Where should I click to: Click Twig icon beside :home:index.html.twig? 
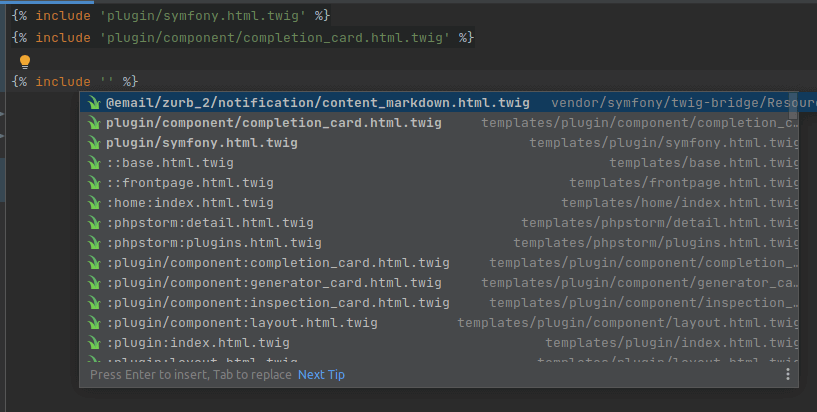coord(94,203)
